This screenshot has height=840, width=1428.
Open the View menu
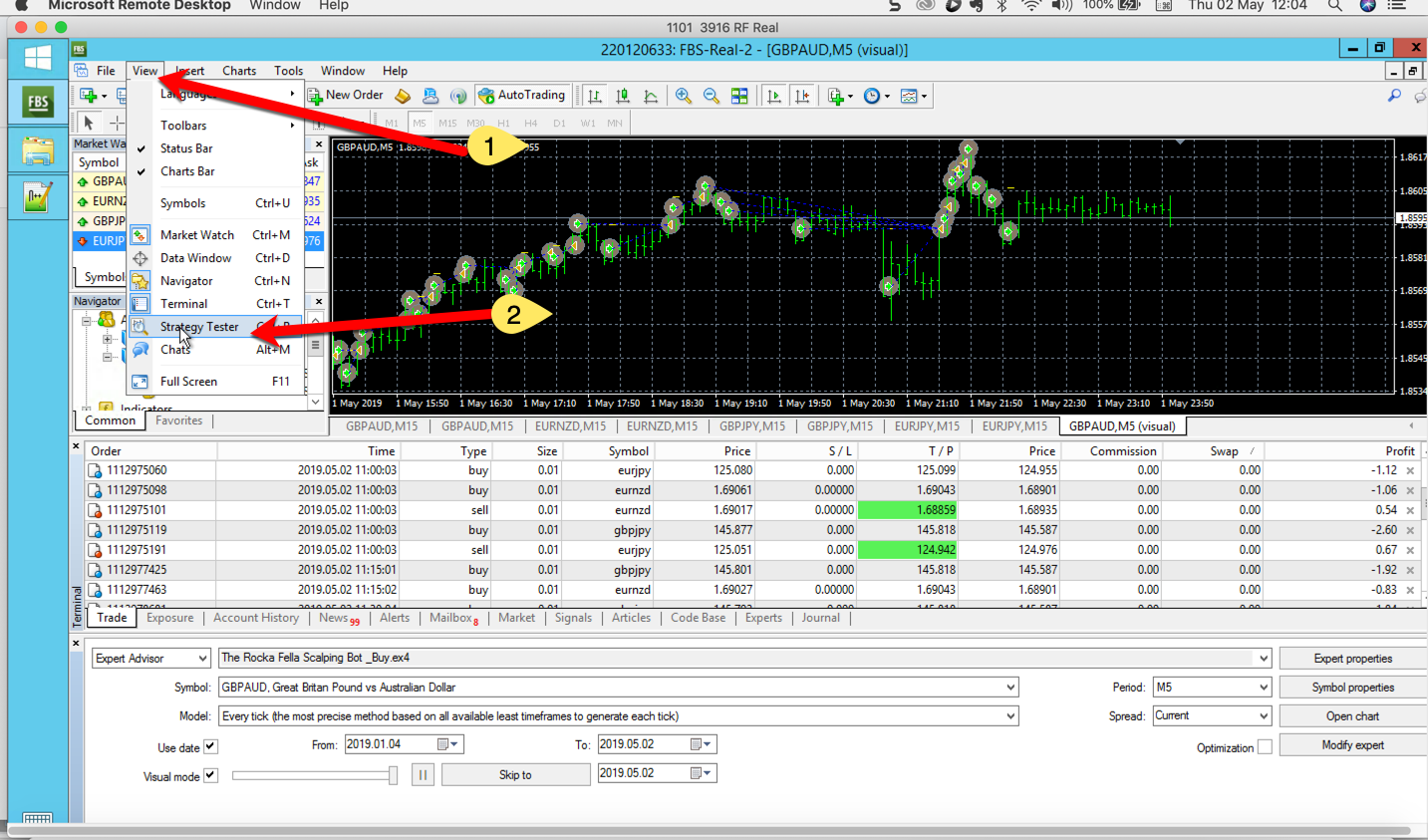click(x=145, y=71)
